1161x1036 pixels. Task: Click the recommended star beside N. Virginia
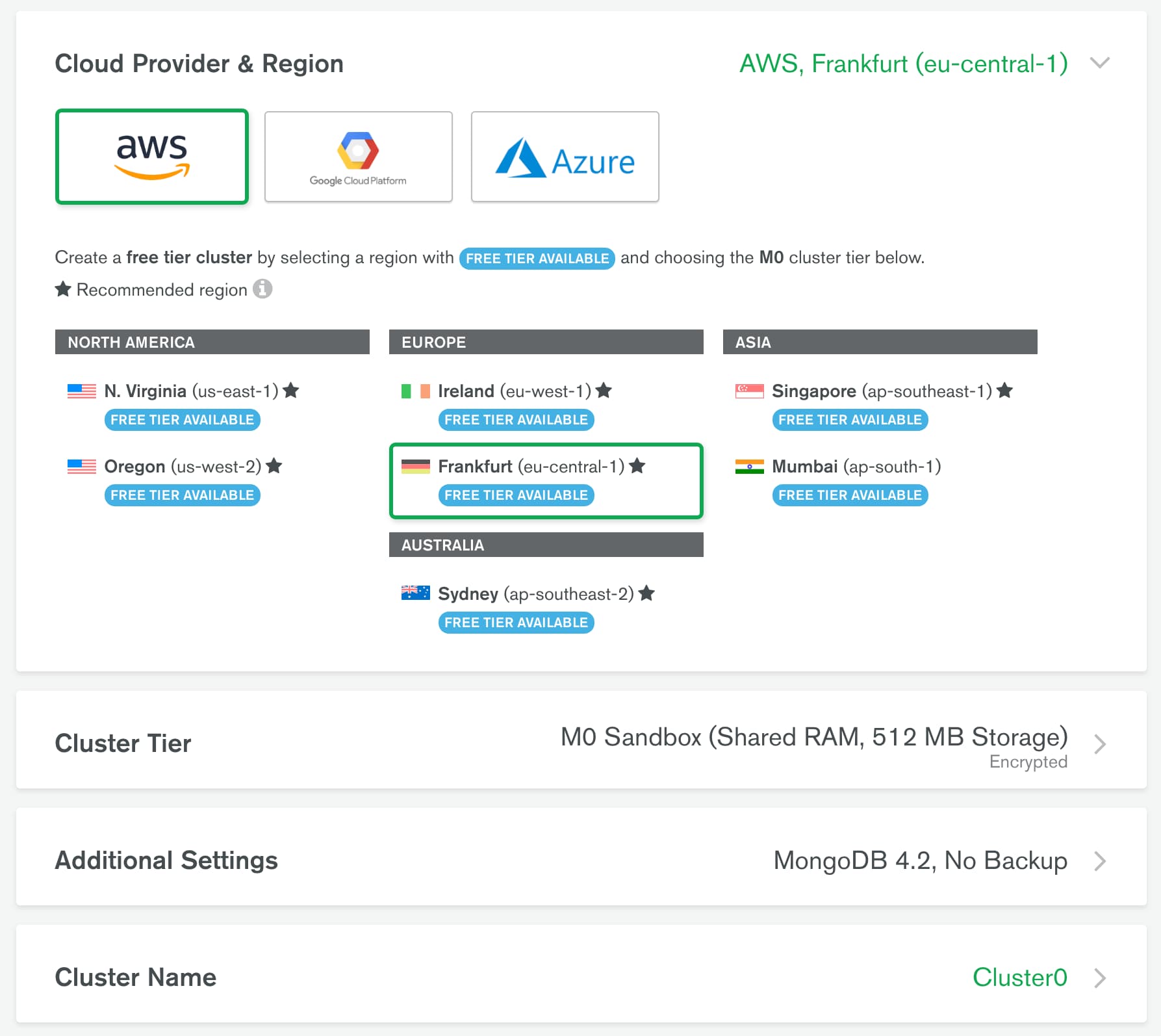pyautogui.click(x=291, y=390)
